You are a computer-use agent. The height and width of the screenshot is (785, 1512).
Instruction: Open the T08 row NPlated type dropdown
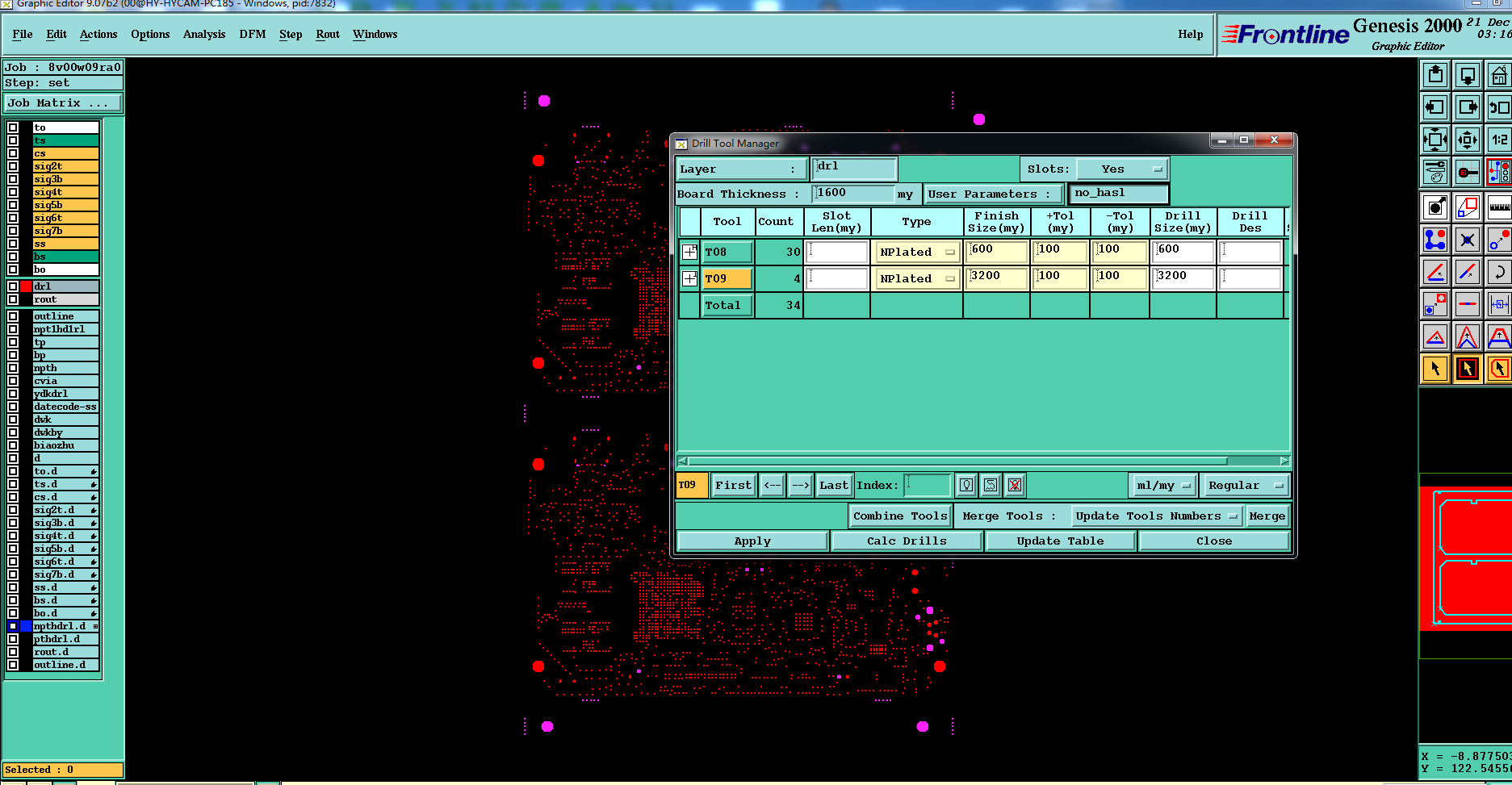[917, 252]
